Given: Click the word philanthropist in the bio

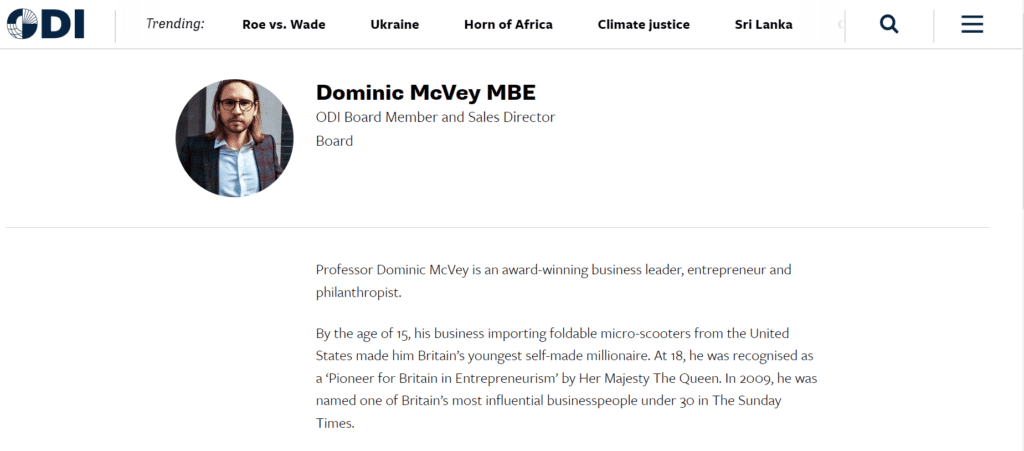Looking at the screenshot, I should [358, 293].
